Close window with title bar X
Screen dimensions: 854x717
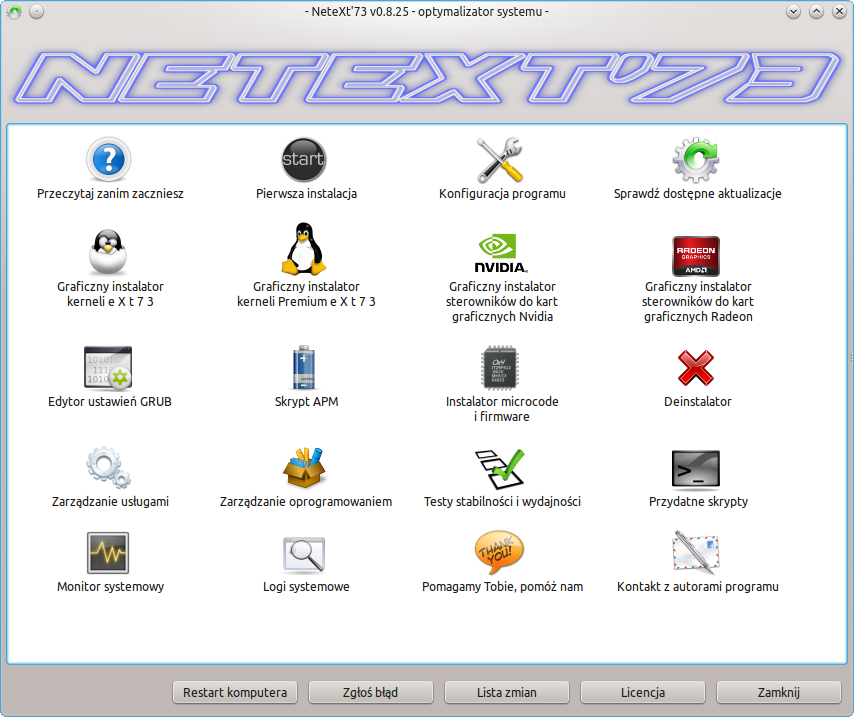(x=839, y=11)
